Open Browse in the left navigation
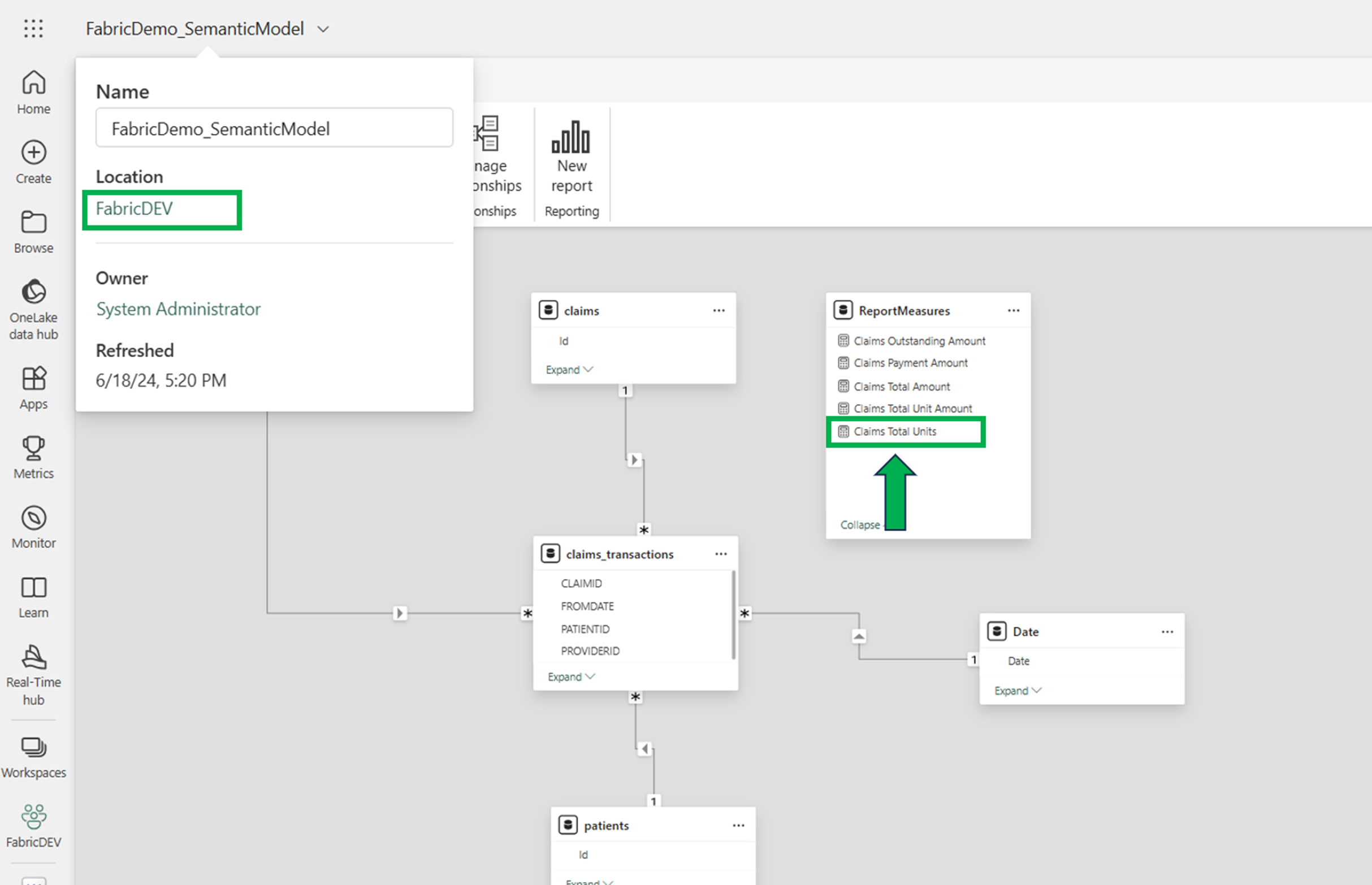Screen dimensions: 1372x885 click(x=33, y=232)
